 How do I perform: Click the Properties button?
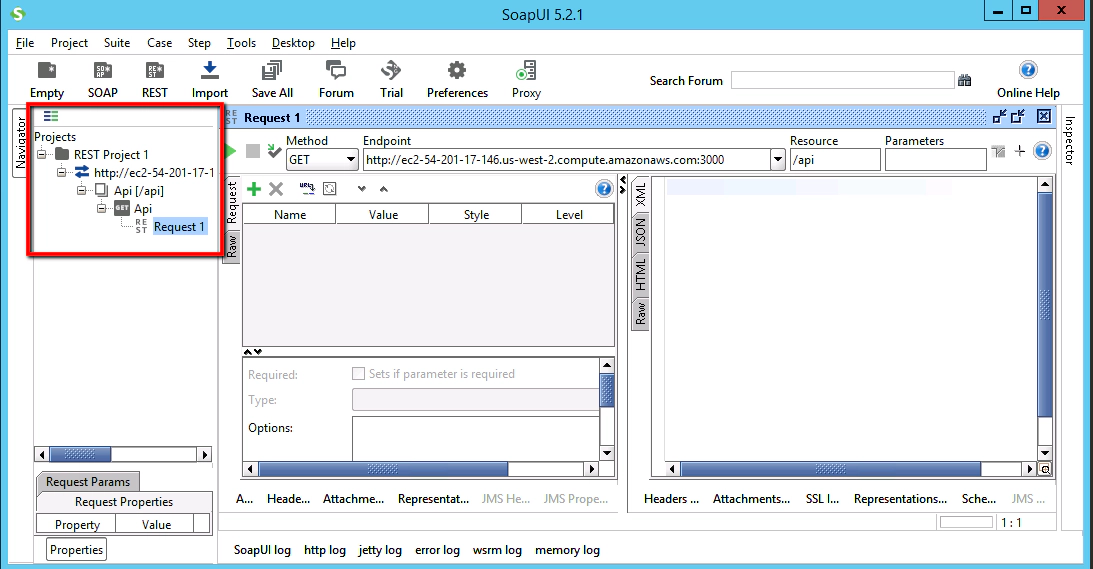pos(77,549)
